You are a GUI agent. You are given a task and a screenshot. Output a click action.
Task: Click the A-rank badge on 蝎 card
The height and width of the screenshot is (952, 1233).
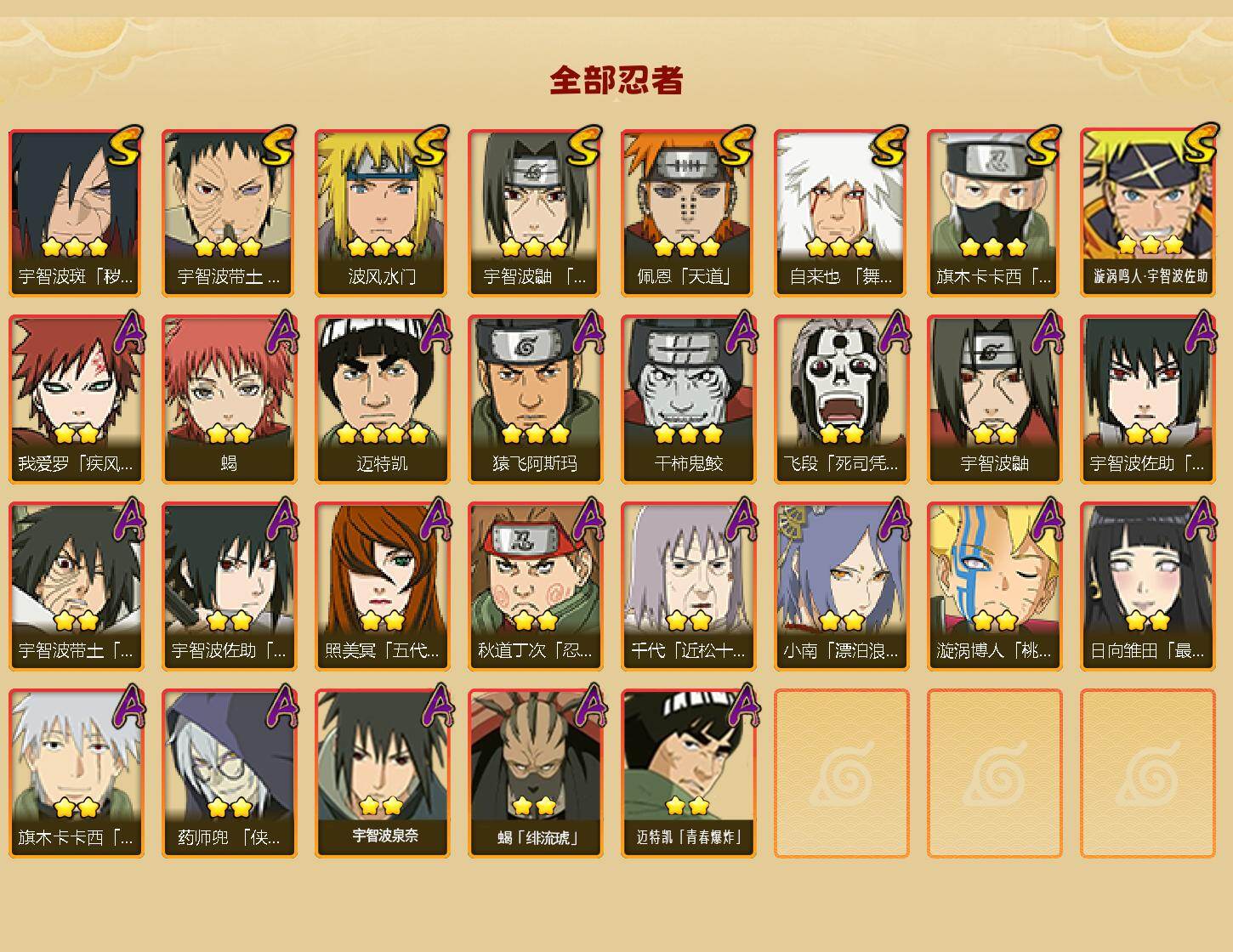281,332
